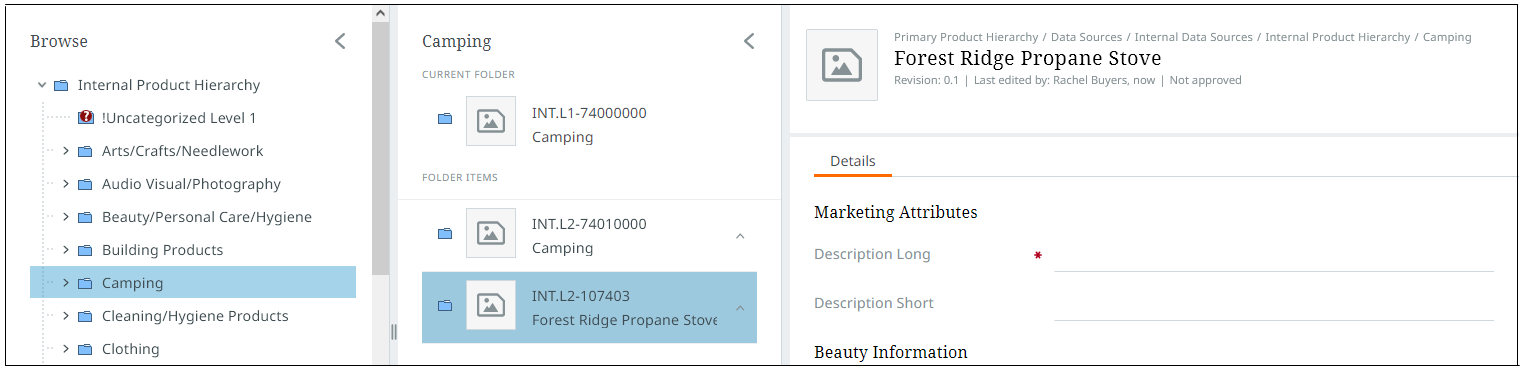The image size is (1520, 366).
Task: Open Primary Product Hierarchy breadcrumb link
Action: [966, 37]
